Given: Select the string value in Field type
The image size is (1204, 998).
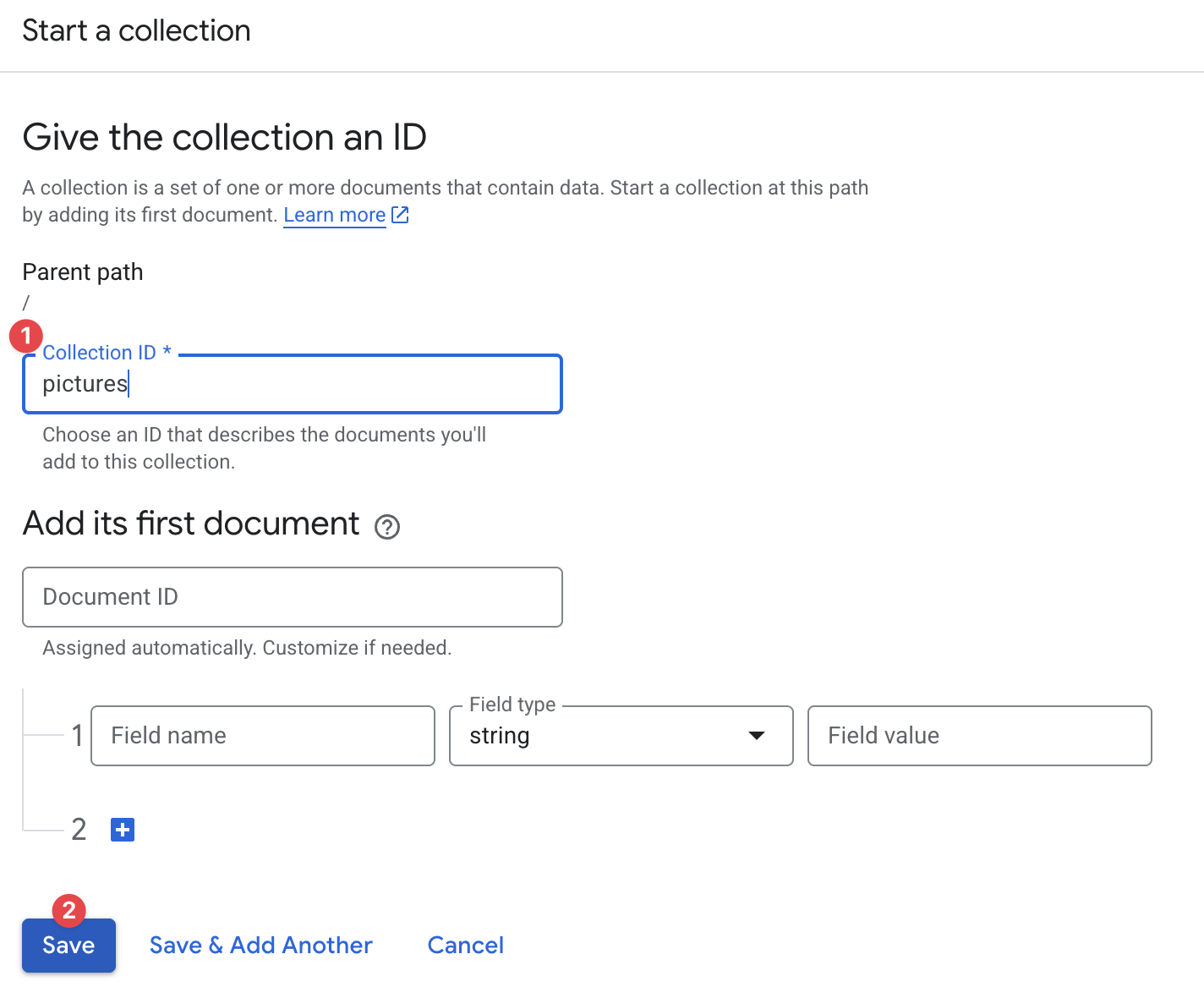Looking at the screenshot, I should pos(500,736).
